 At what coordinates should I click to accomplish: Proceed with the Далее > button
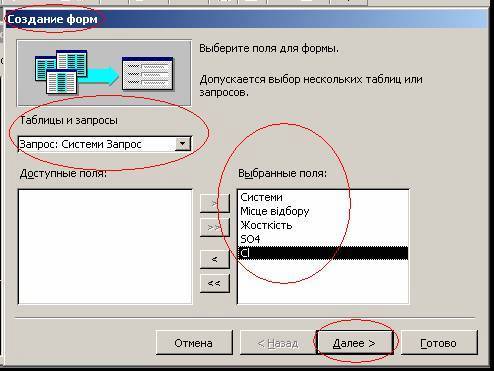tap(354, 343)
